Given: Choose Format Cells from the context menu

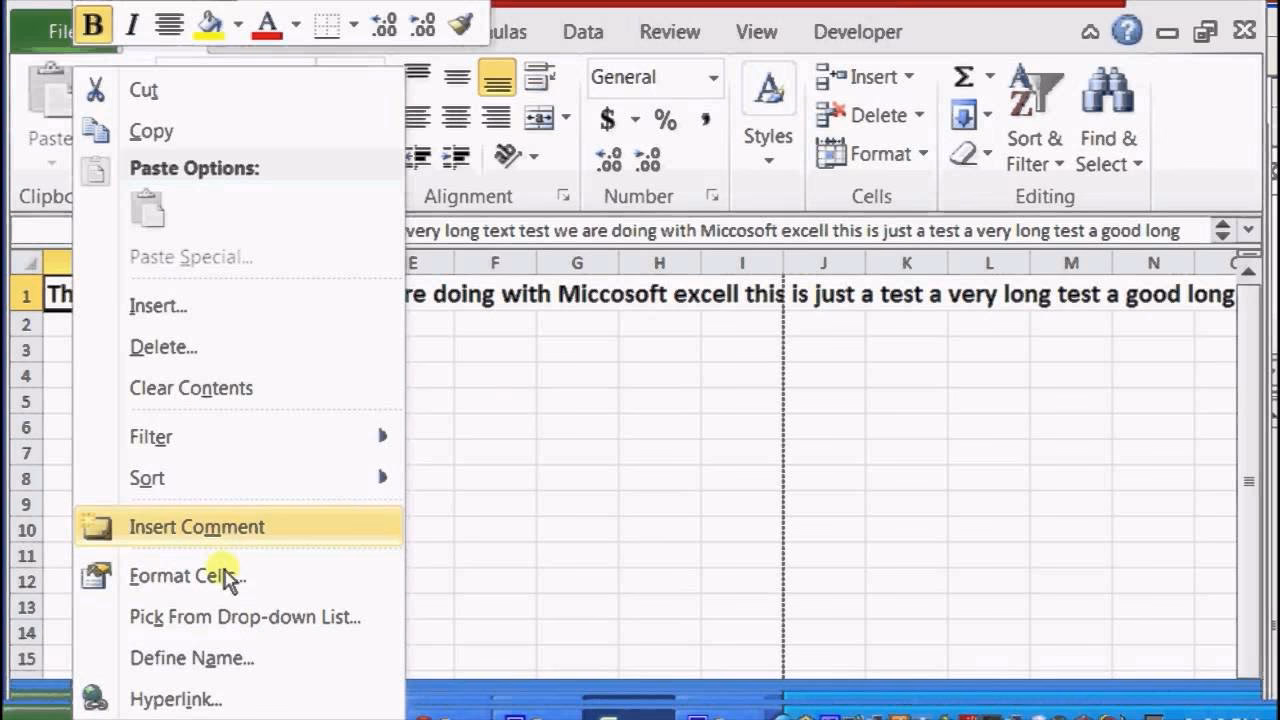Looking at the screenshot, I should click(185, 576).
